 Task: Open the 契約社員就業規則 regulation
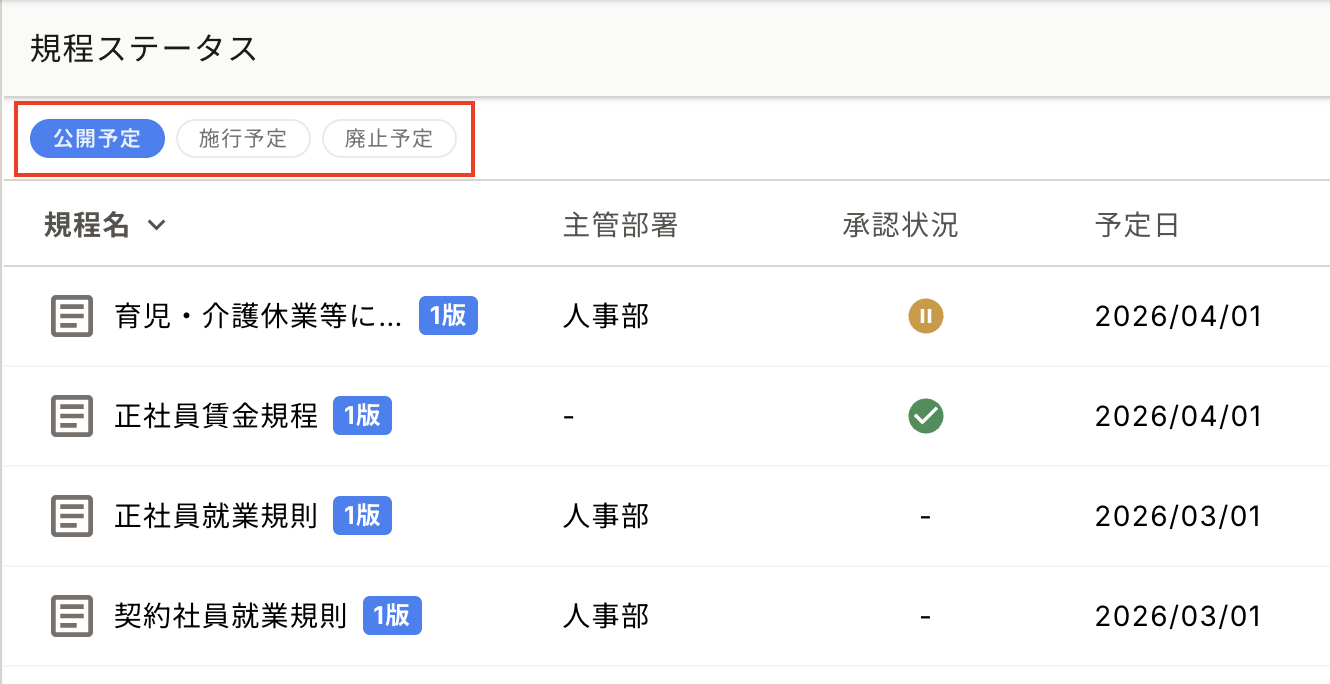pos(231,616)
